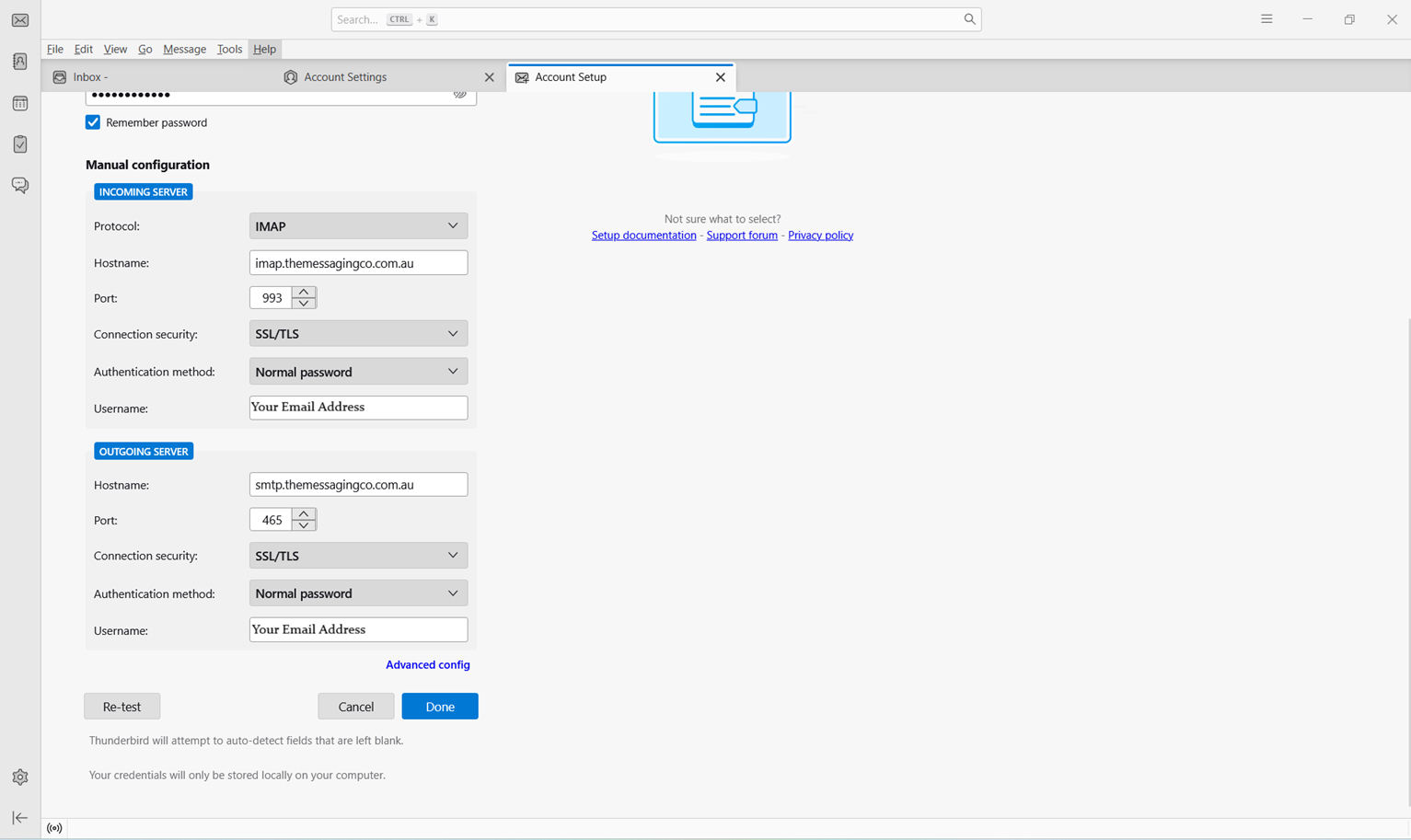This screenshot has height=840, width=1411.
Task: Click the outgoing Username field
Action: coord(358,629)
